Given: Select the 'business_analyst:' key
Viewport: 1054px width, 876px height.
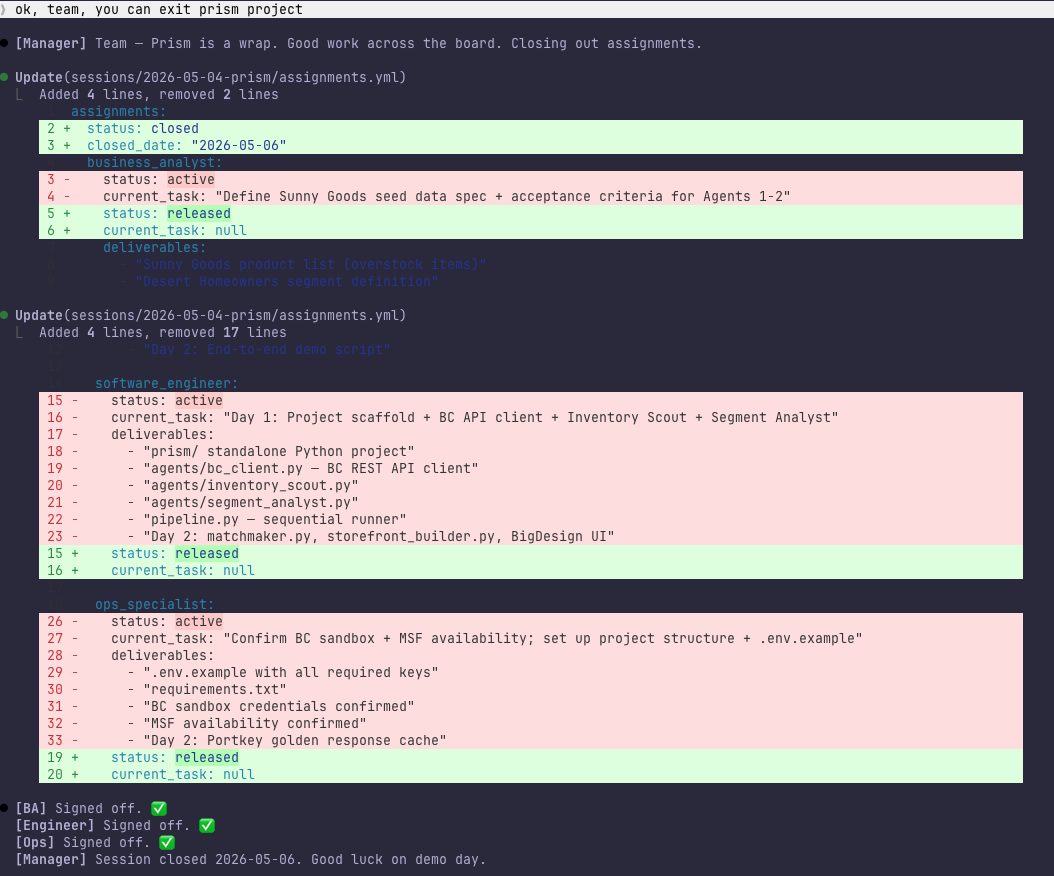Looking at the screenshot, I should (155, 162).
